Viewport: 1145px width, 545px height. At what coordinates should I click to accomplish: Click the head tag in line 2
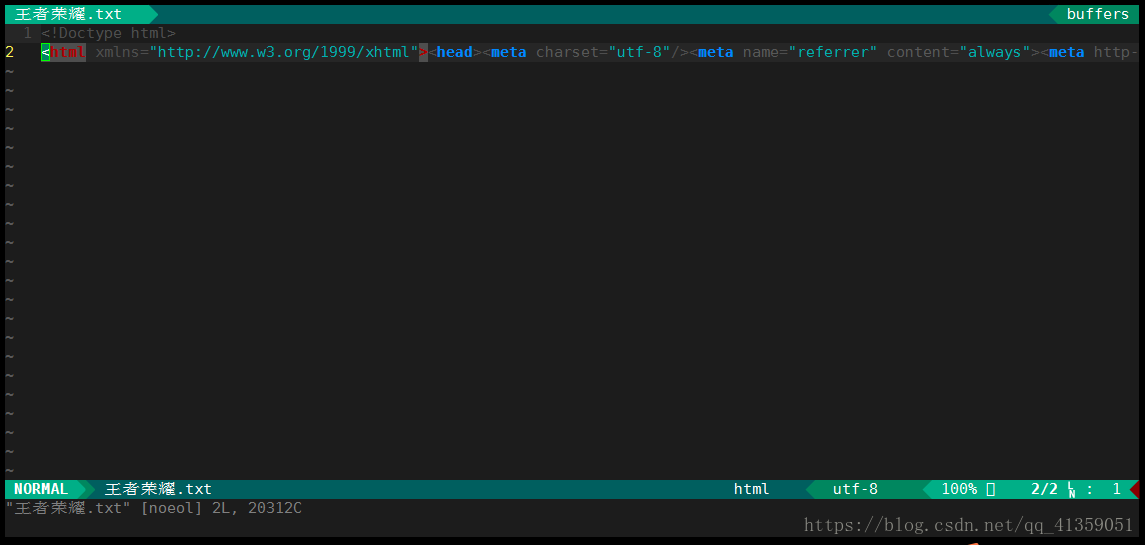click(454, 52)
